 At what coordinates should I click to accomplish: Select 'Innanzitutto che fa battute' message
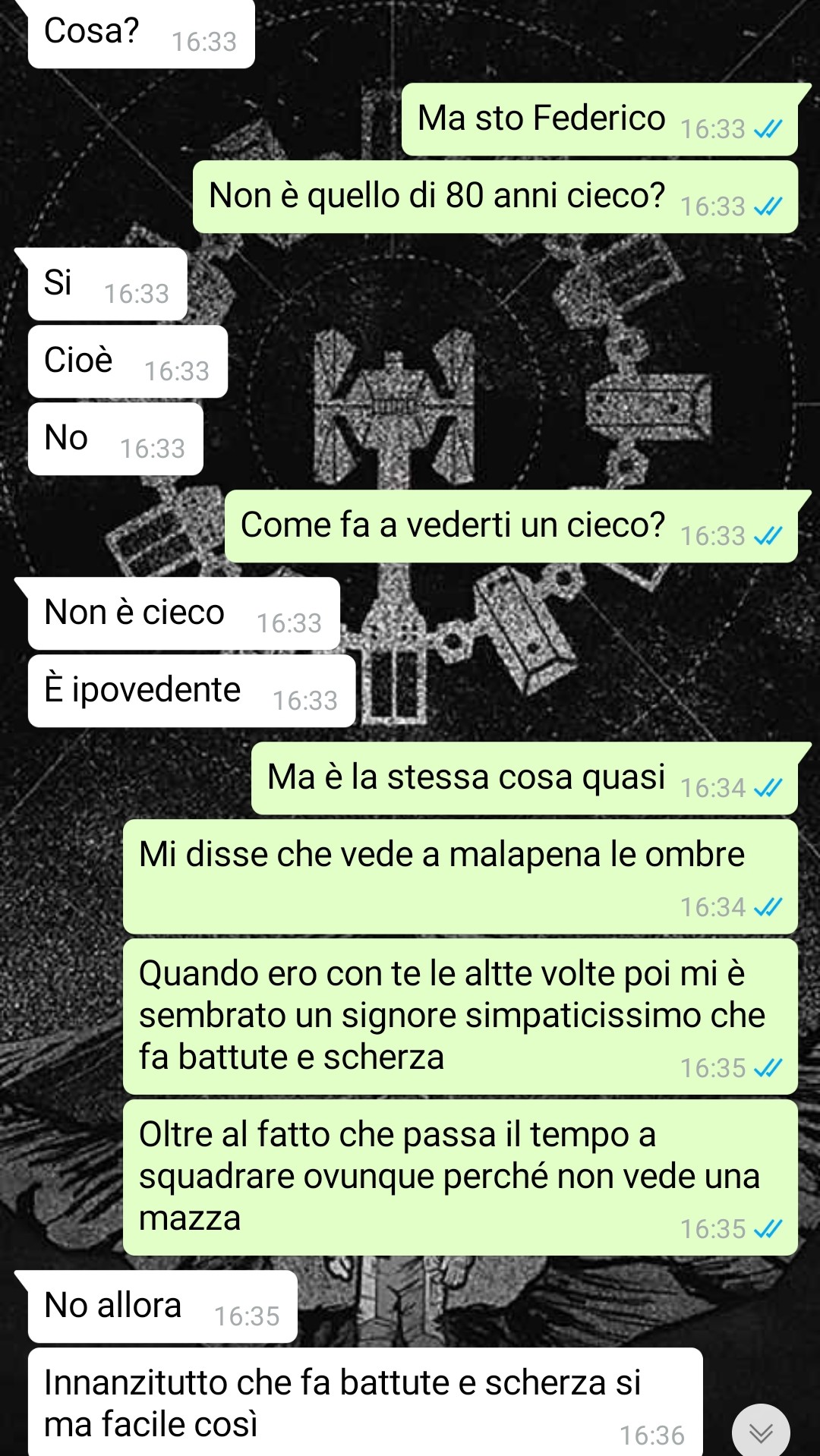coord(365,1402)
